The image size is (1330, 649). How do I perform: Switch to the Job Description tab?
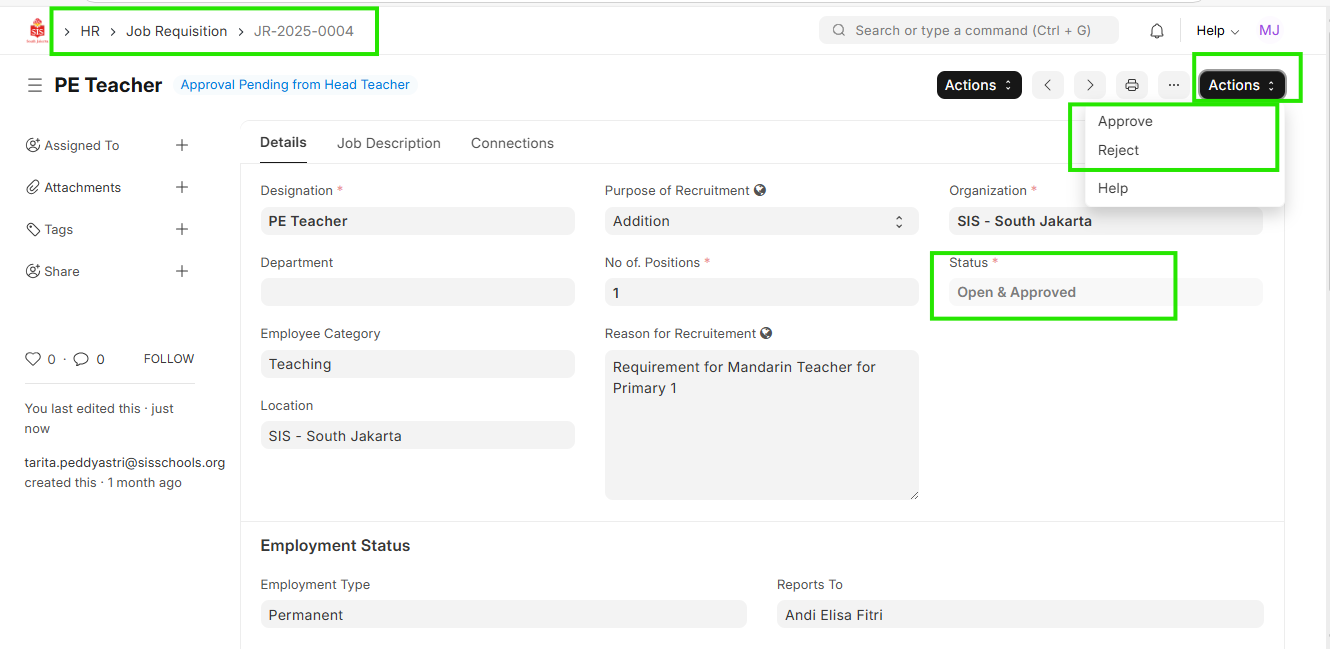388,143
